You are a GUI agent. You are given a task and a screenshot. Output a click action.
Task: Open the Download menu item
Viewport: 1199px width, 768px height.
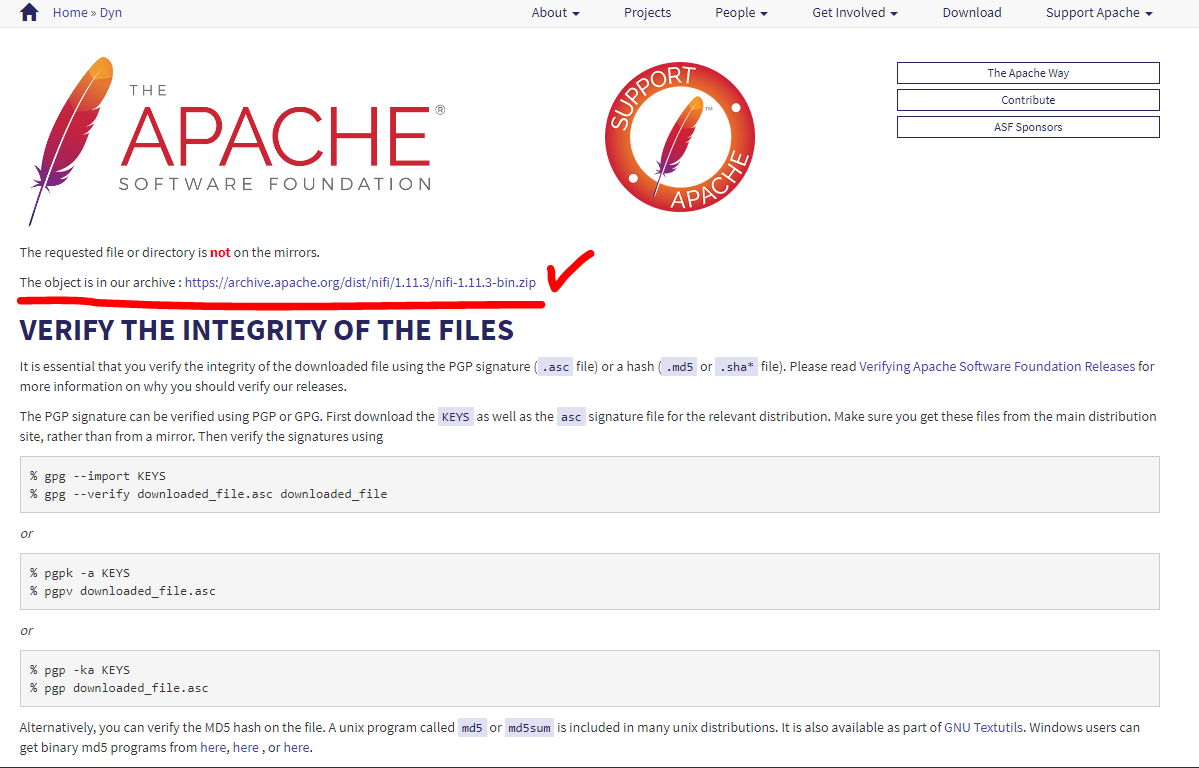pos(971,12)
